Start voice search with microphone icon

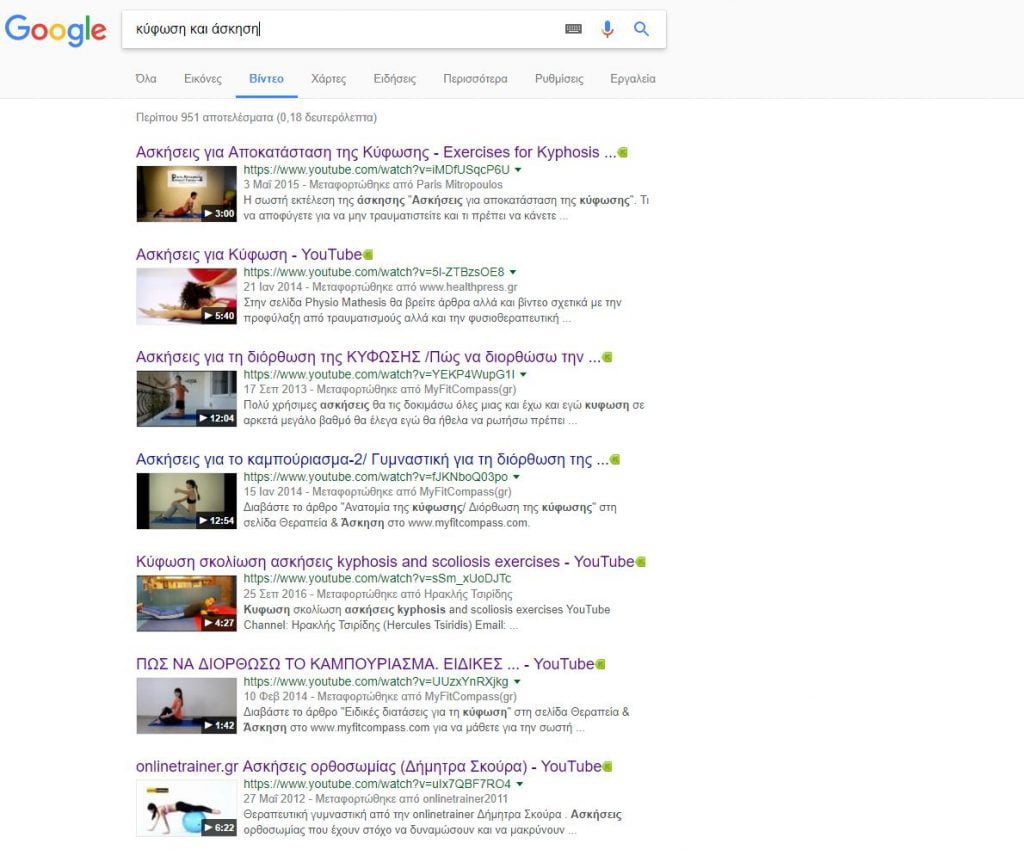point(607,29)
